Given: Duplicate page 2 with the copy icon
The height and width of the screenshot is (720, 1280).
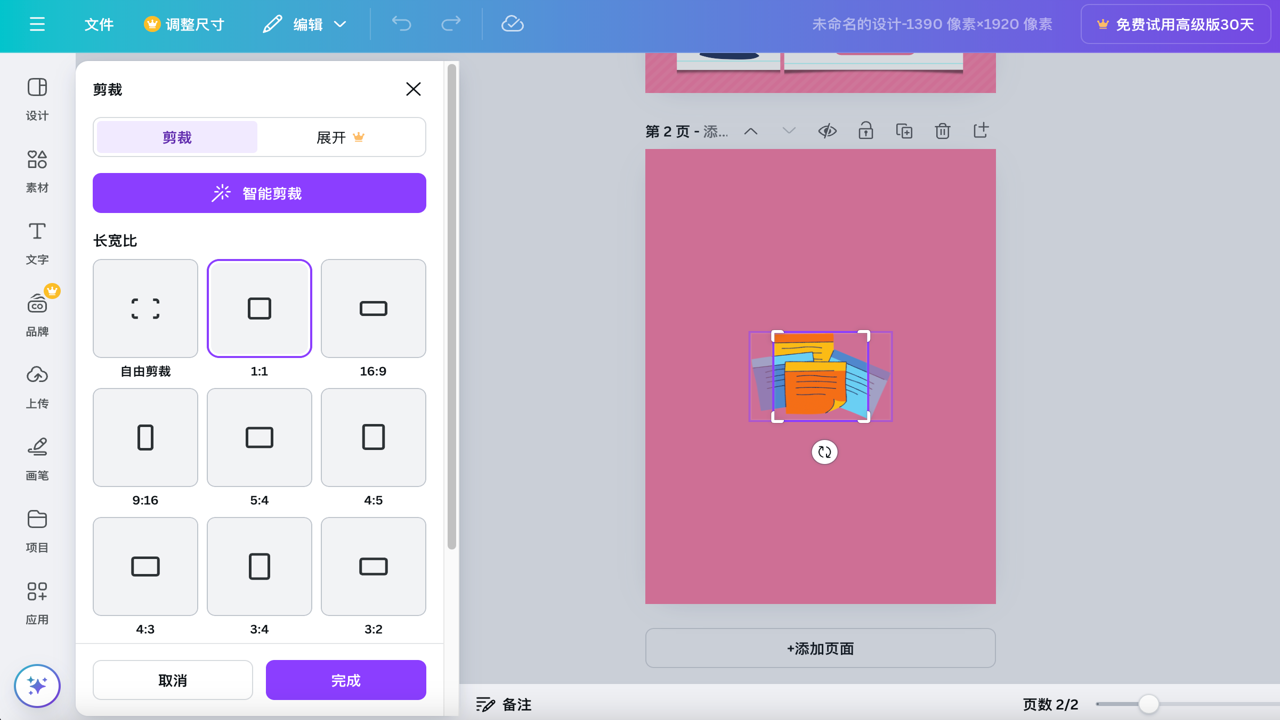Looking at the screenshot, I should 904,131.
